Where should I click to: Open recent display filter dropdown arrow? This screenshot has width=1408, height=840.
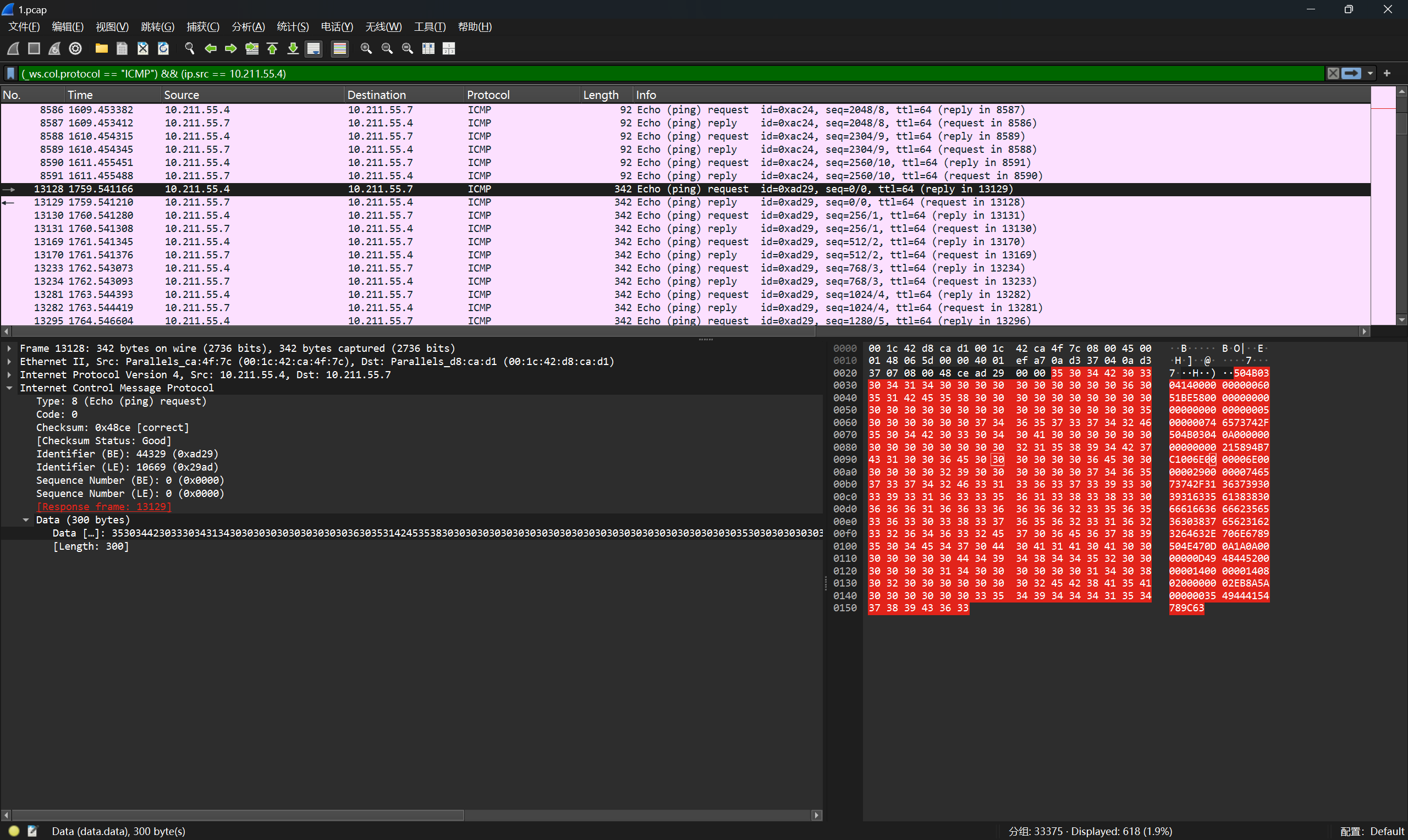tap(1370, 74)
